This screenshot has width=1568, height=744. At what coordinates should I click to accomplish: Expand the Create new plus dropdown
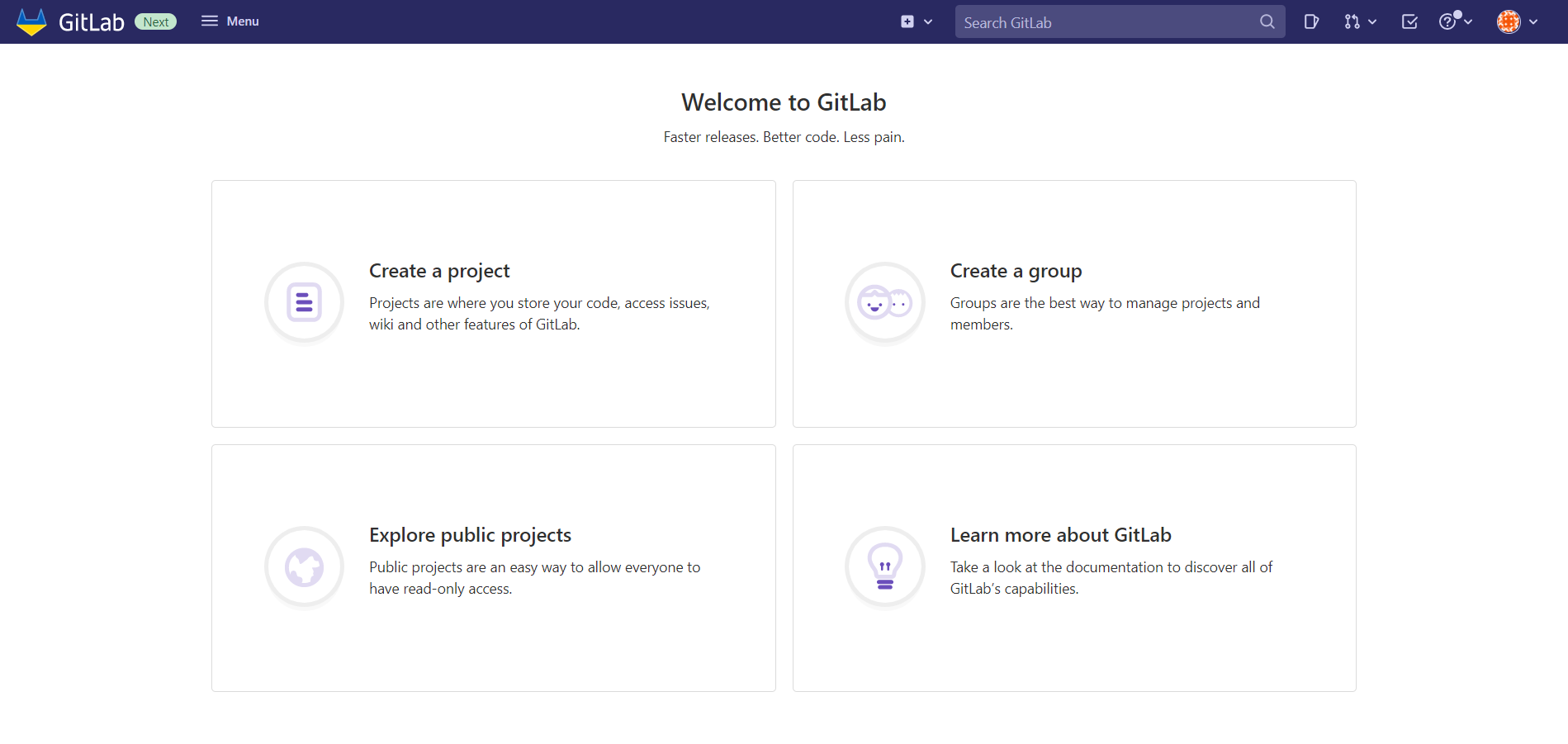(x=916, y=22)
